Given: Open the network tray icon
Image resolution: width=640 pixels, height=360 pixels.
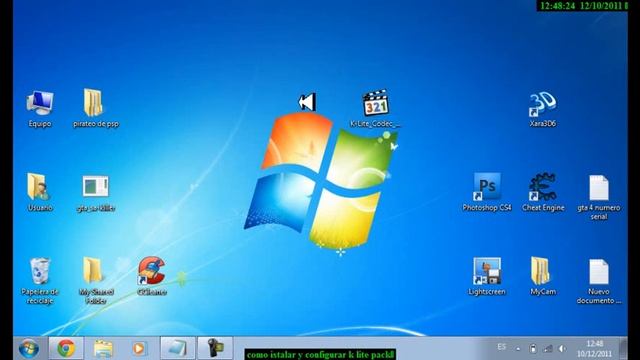Looking at the screenshot, I should [548, 349].
